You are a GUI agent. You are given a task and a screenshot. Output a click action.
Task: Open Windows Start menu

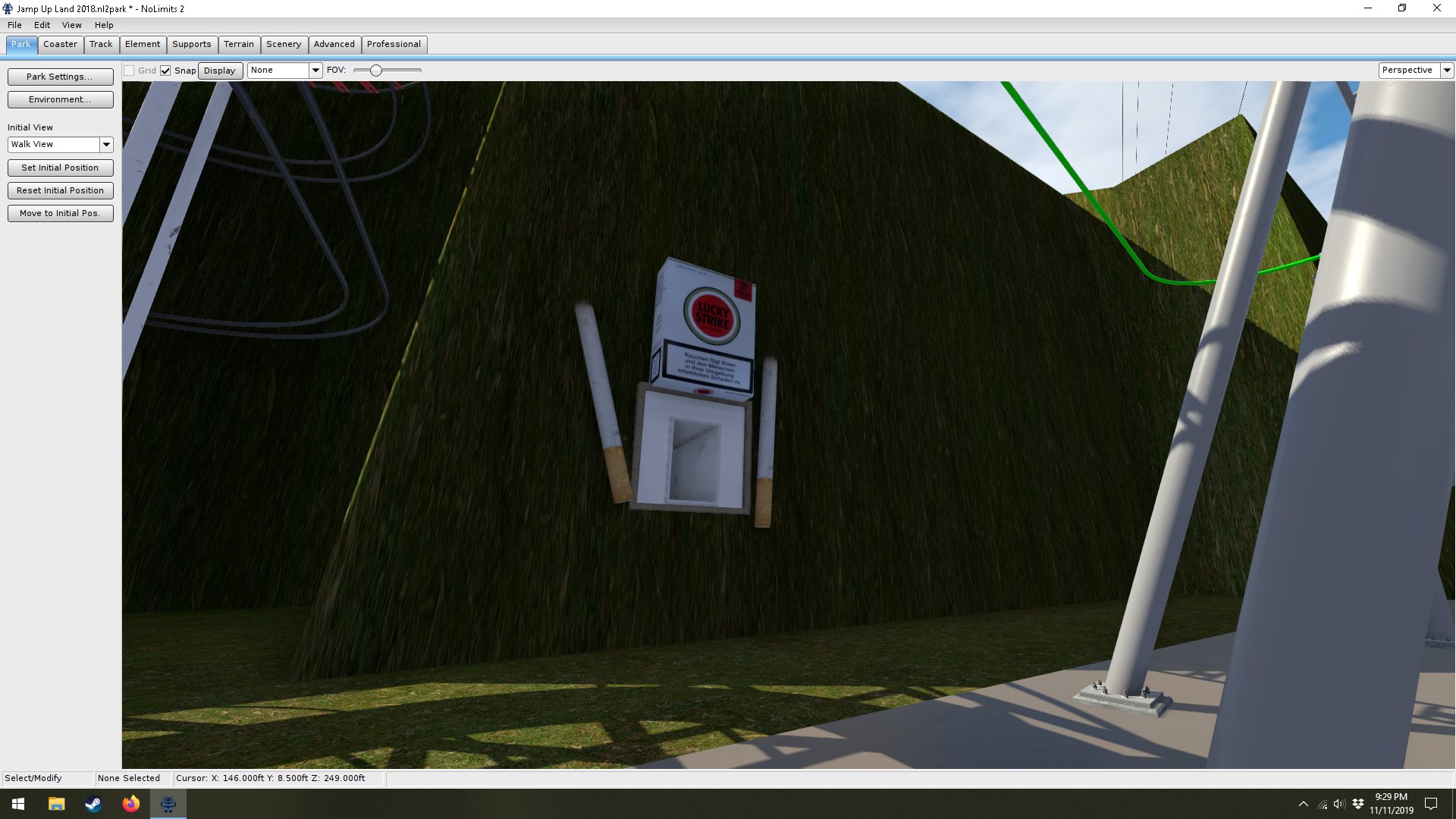pos(18,804)
